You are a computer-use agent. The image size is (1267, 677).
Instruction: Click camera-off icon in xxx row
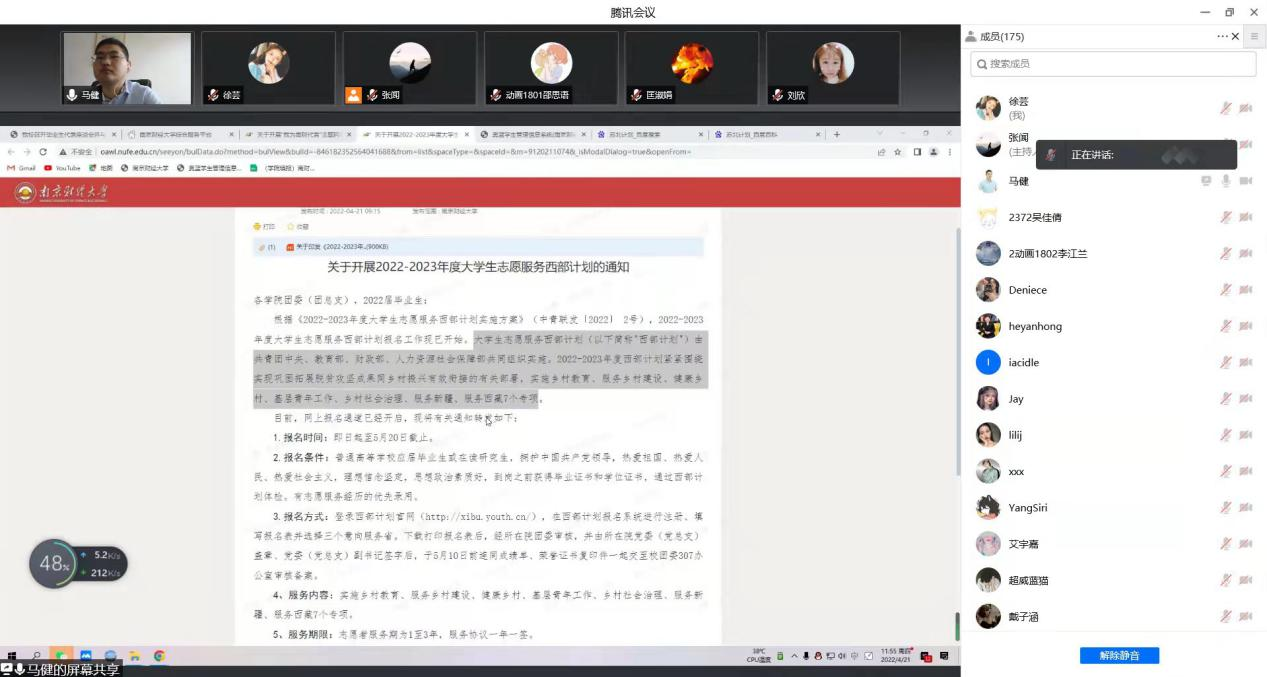click(1246, 471)
